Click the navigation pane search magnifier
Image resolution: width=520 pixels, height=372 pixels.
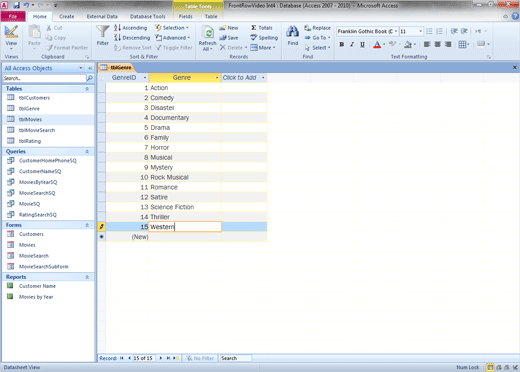click(x=89, y=78)
